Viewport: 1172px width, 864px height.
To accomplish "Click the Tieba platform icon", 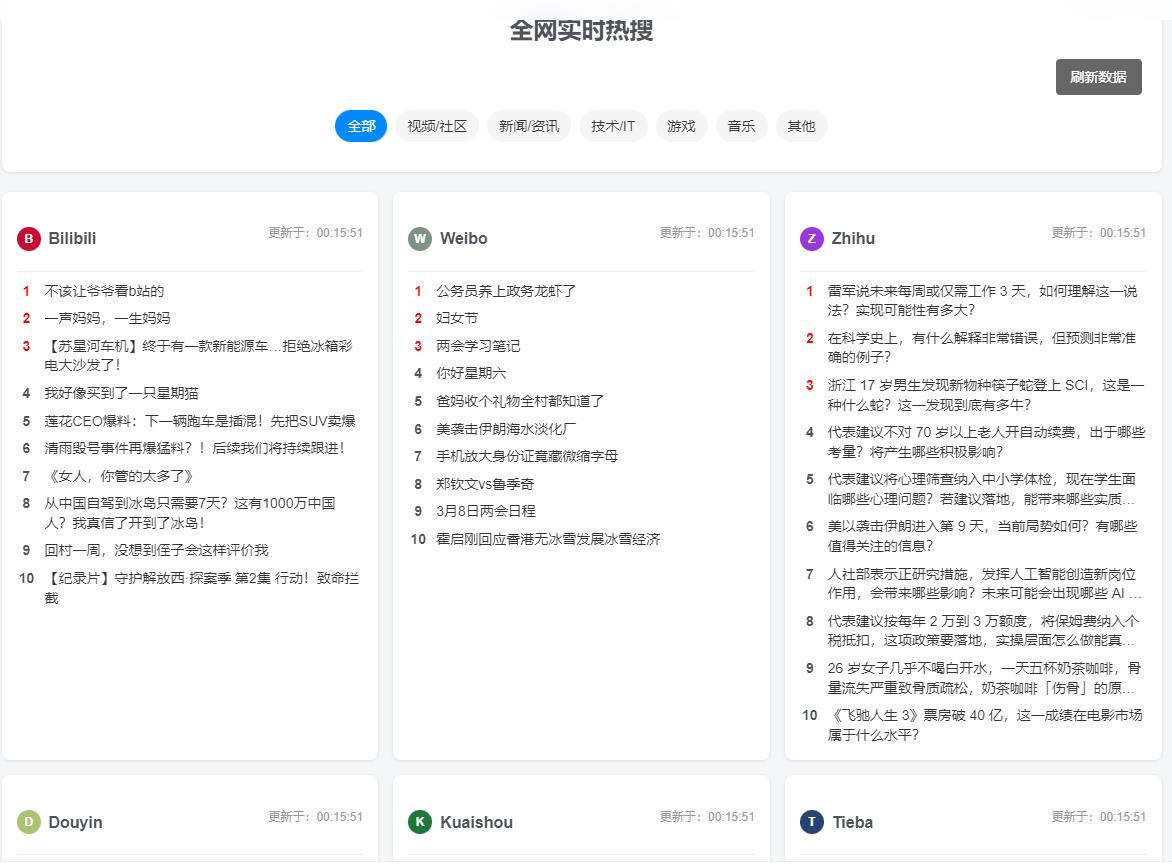I will click(x=810, y=822).
